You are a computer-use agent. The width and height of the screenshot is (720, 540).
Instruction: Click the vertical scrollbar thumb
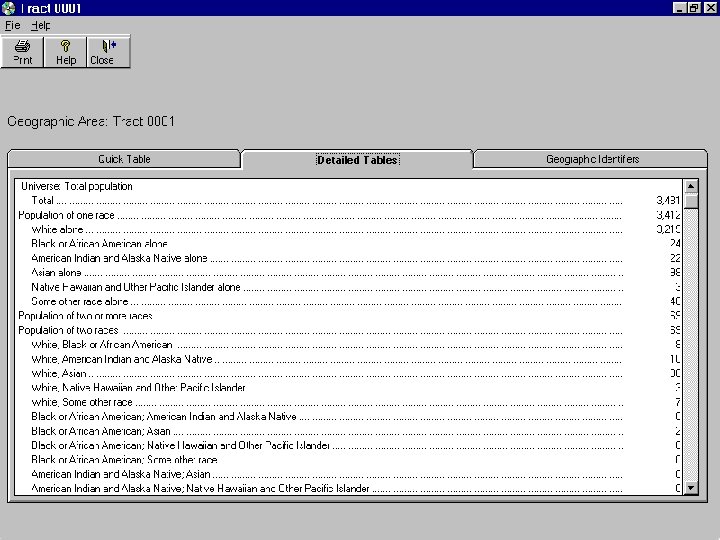691,201
